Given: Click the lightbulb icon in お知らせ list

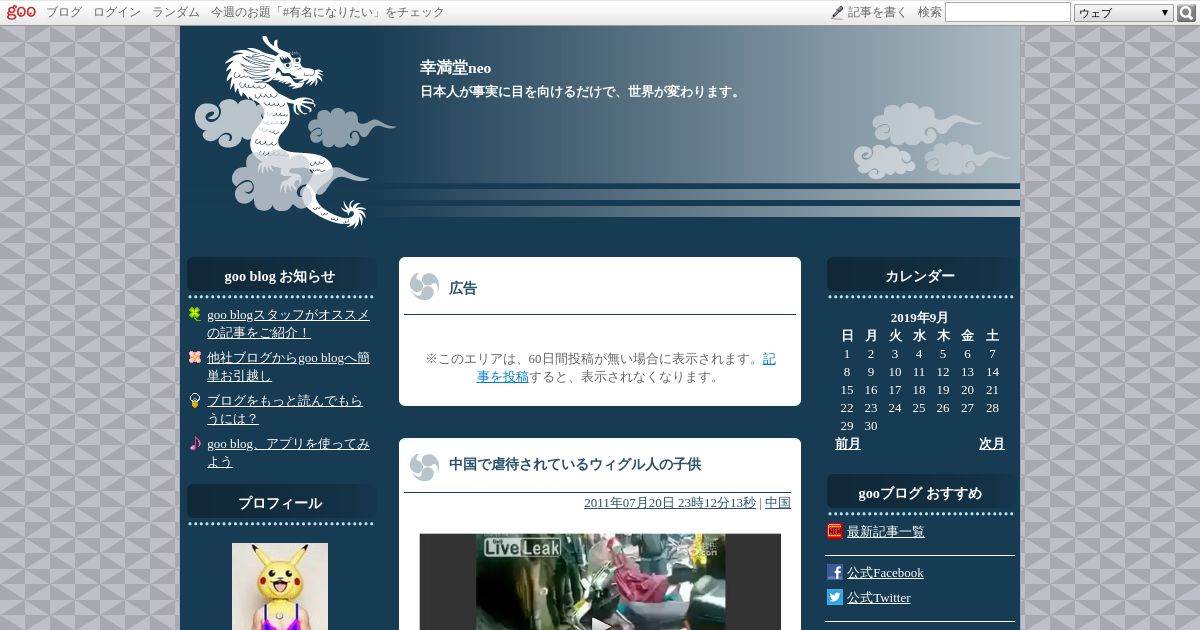Looking at the screenshot, I should pyautogui.click(x=195, y=400).
